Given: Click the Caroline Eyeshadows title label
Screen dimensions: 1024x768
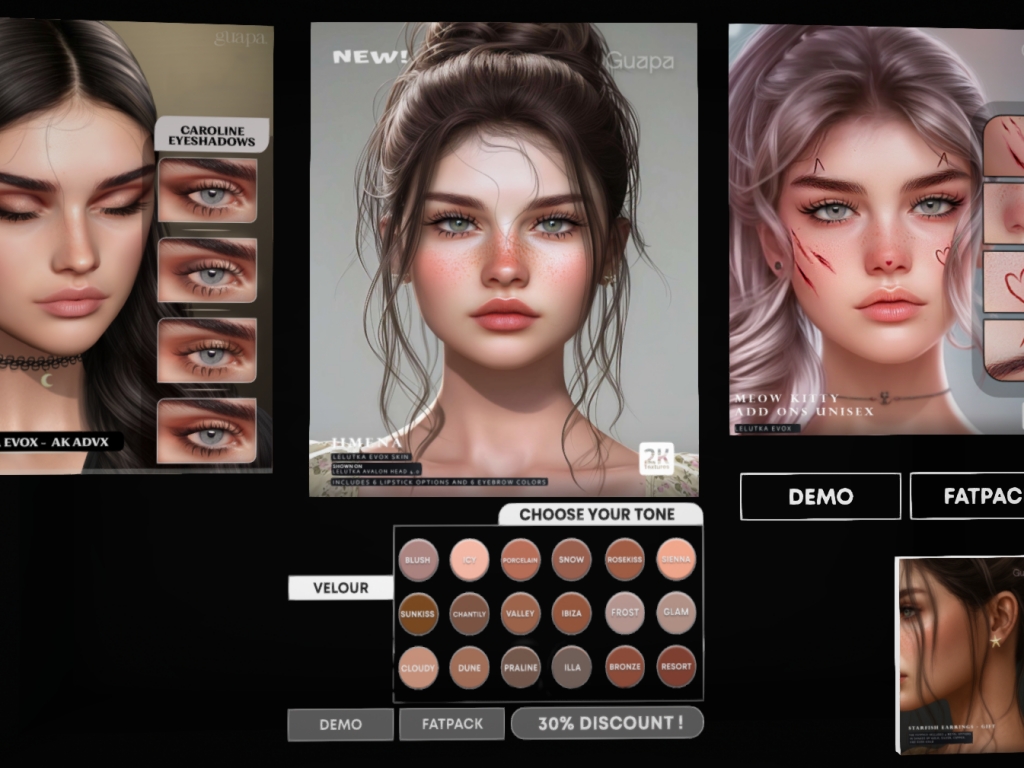Looking at the screenshot, I should (212, 135).
